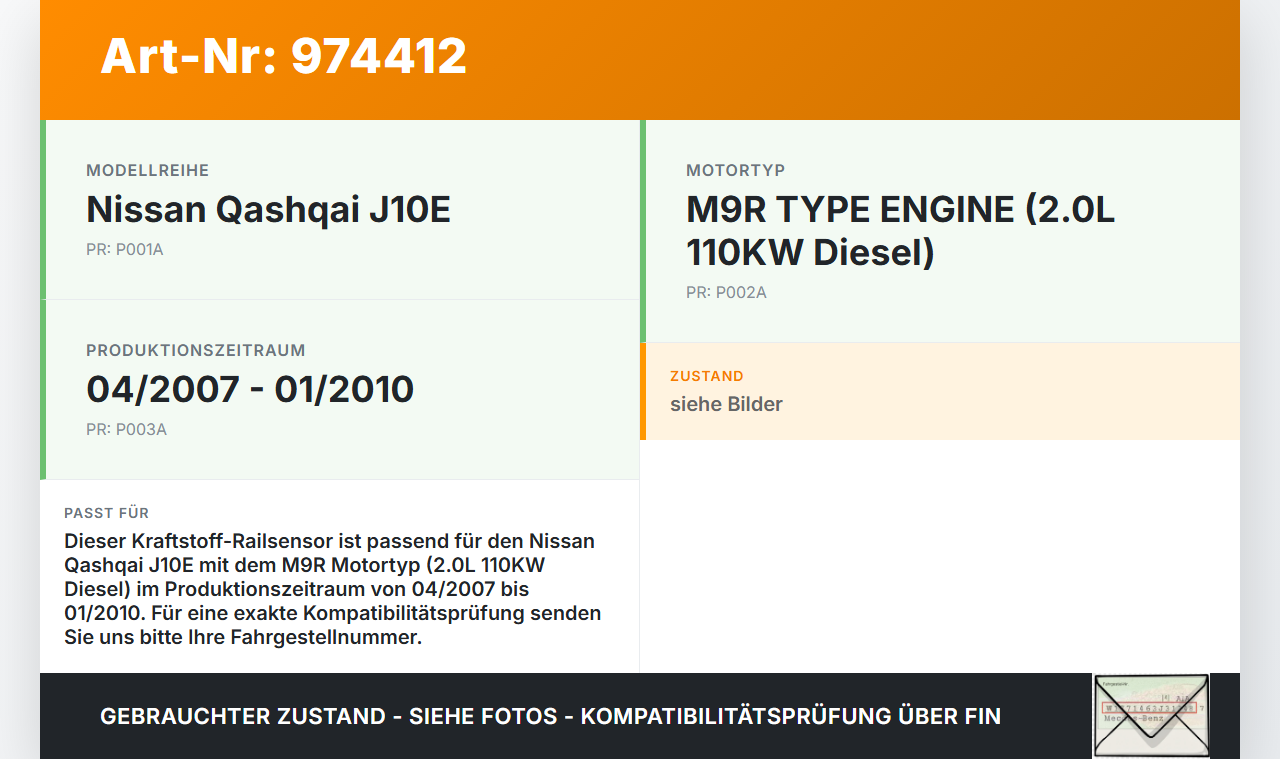The height and width of the screenshot is (760, 1280).
Task: Click the PASST FÜR label
Action: [x=106, y=513]
